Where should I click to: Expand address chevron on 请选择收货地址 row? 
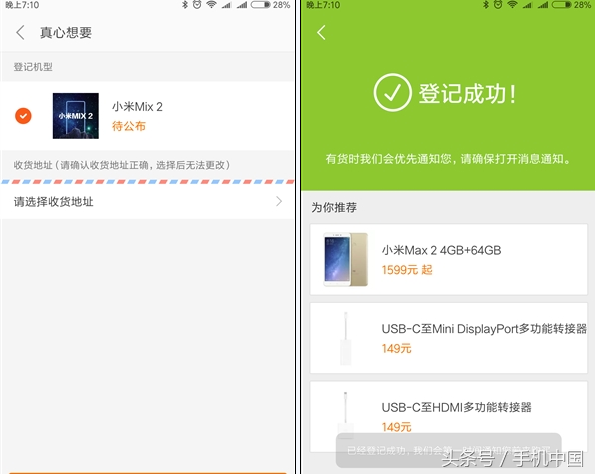coord(279,201)
